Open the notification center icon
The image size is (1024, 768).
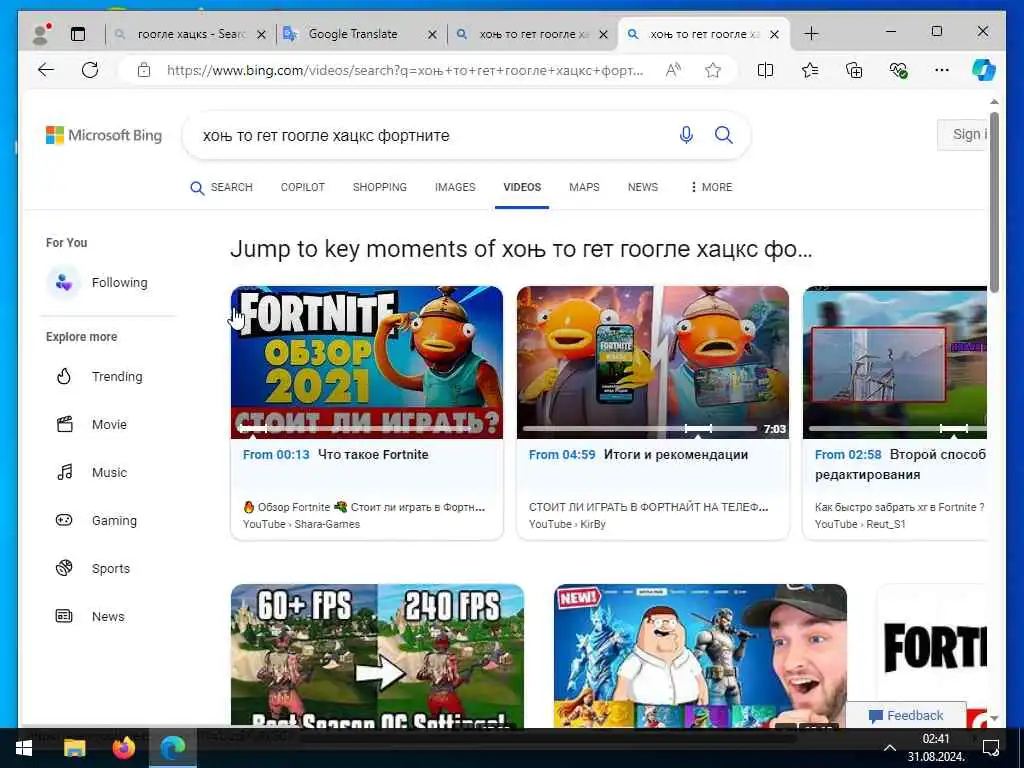[x=991, y=748]
